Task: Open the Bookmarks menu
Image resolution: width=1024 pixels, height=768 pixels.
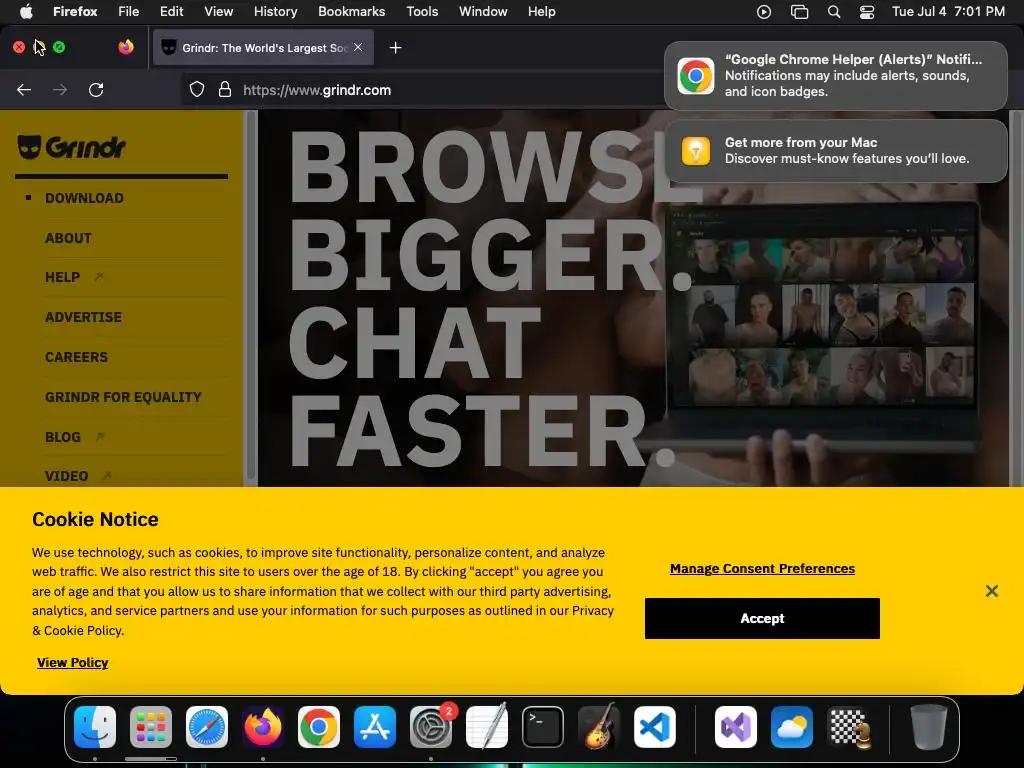Action: (351, 12)
